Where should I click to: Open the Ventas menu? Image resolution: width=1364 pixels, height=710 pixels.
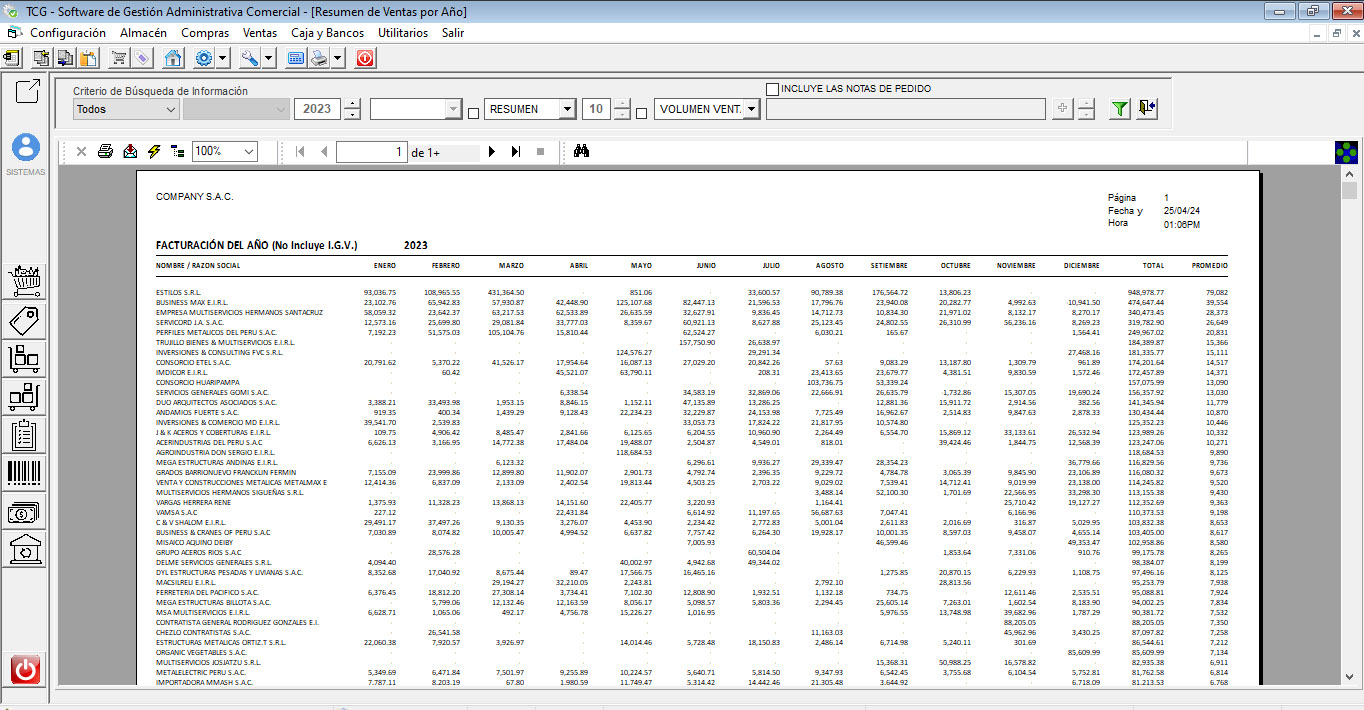(260, 33)
